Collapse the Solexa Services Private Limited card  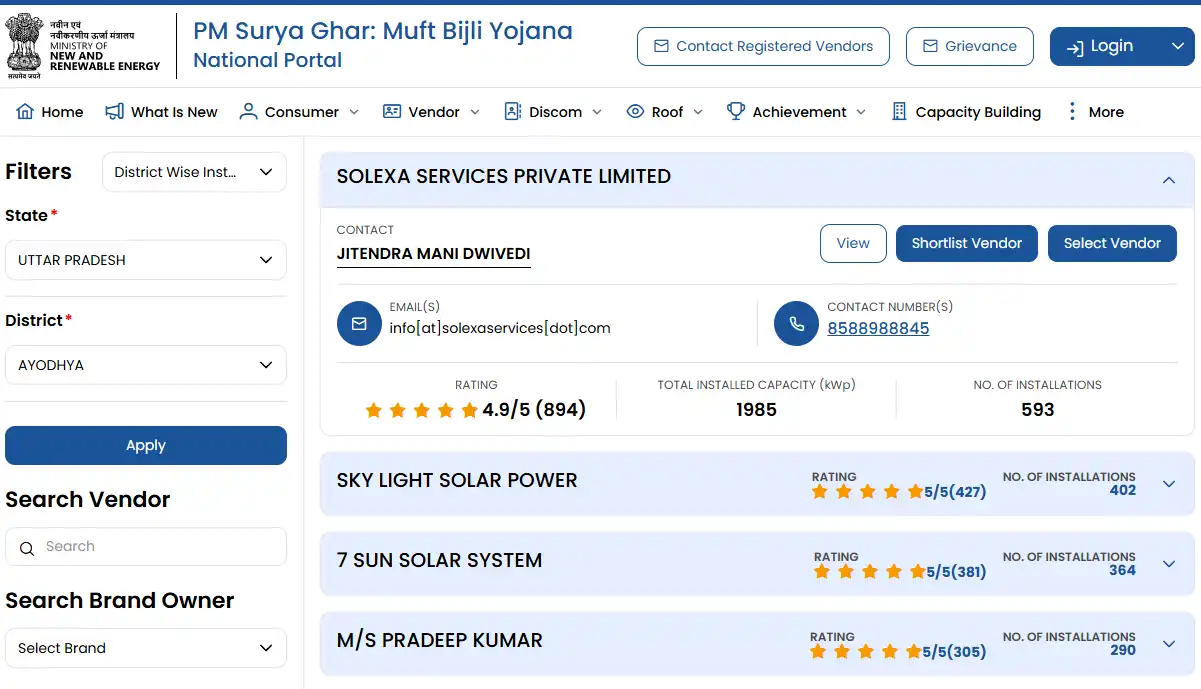[x=1168, y=180]
